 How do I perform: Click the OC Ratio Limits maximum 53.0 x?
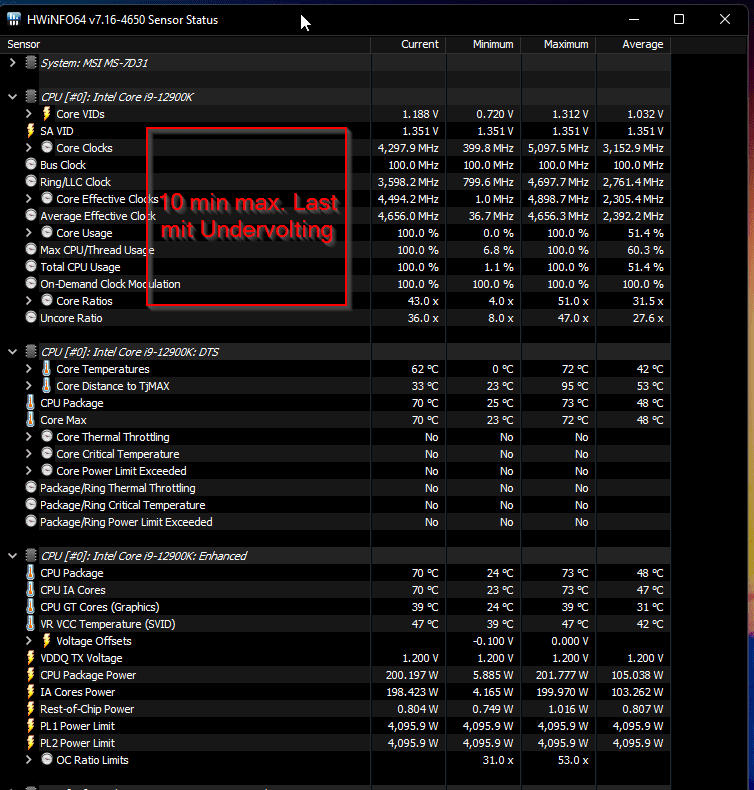pos(573,760)
